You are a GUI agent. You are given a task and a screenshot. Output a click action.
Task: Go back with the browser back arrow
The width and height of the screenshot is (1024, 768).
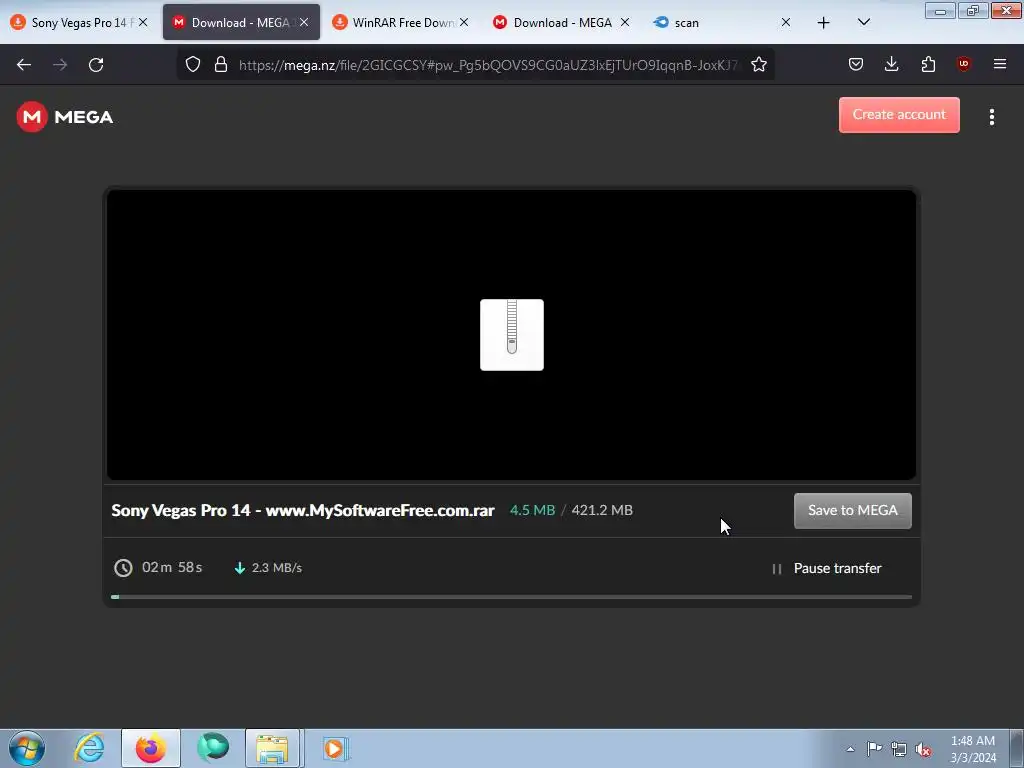24,65
